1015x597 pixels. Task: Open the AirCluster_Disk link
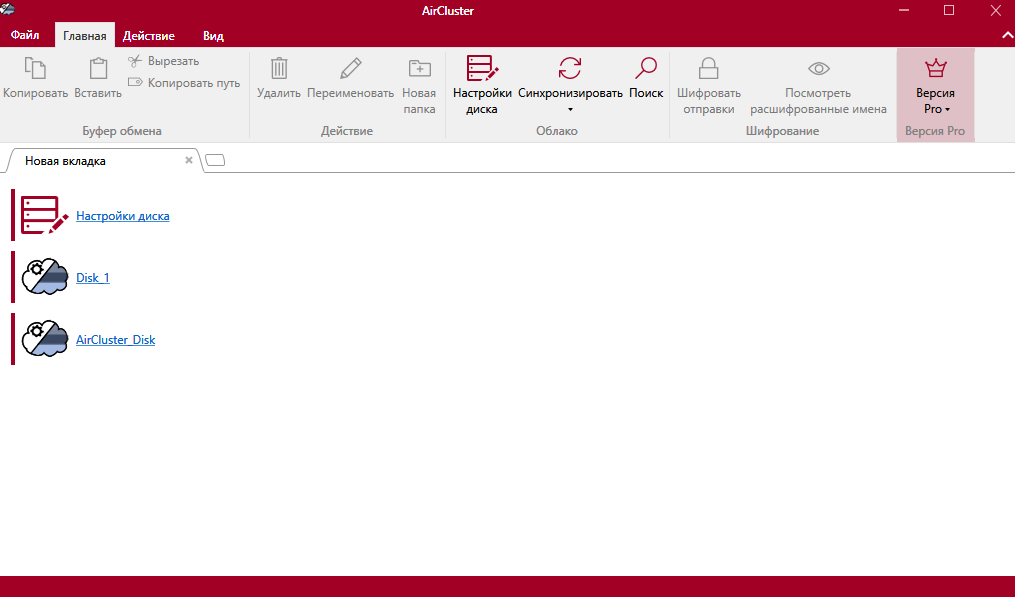(x=115, y=339)
